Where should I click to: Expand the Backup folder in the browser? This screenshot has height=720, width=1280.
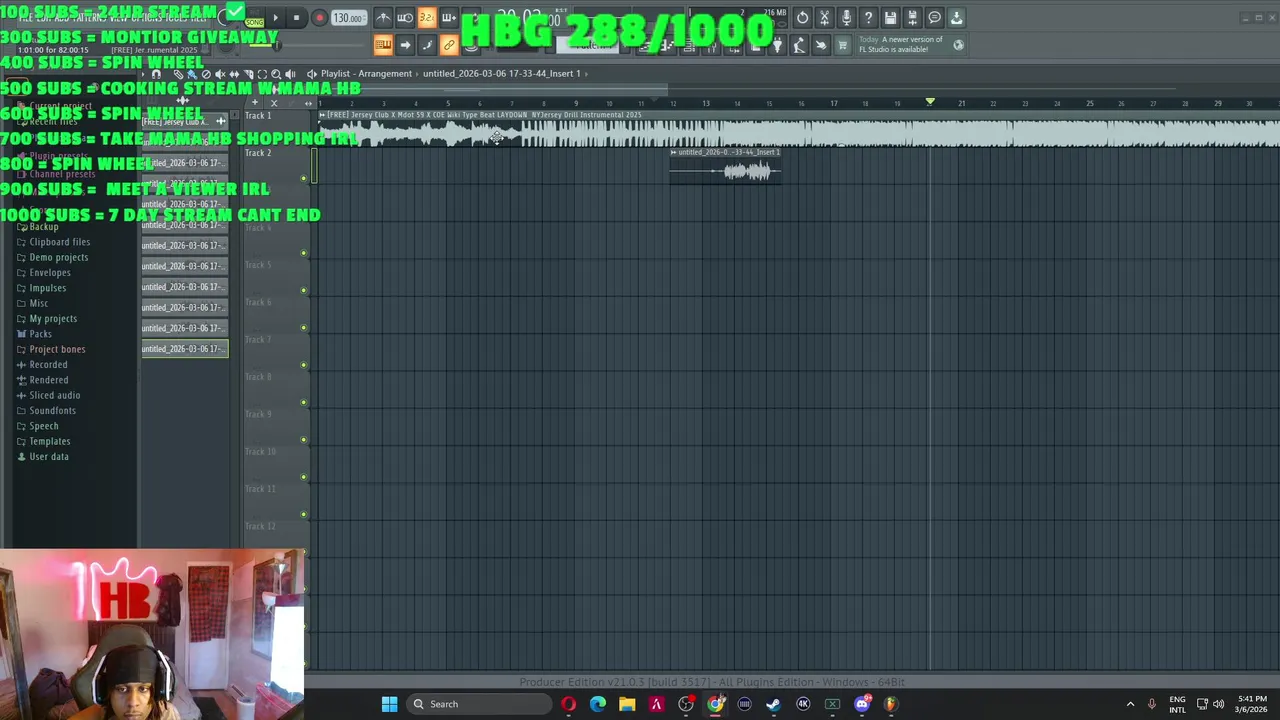point(44,227)
